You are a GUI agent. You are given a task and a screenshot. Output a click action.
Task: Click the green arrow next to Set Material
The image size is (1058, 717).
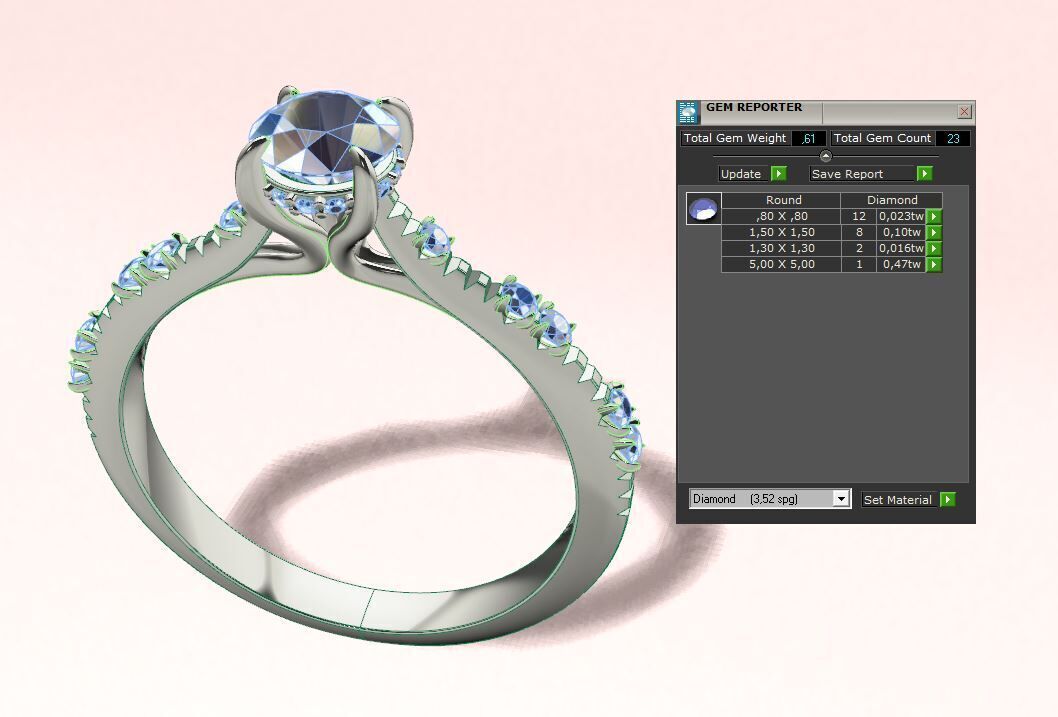tap(947, 500)
